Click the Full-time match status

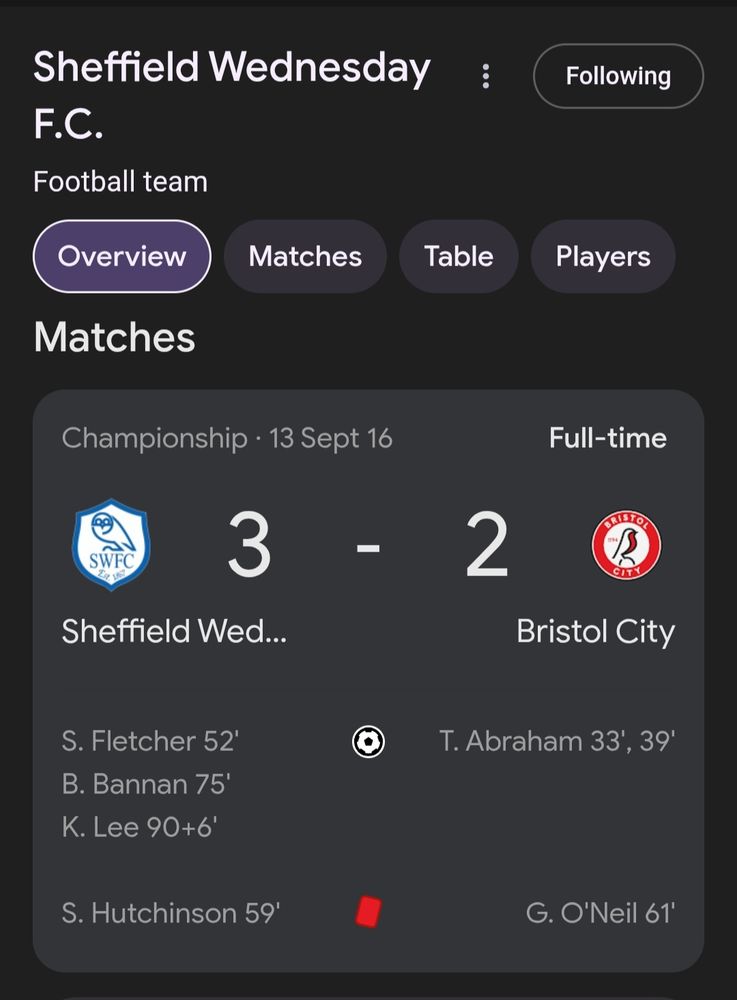[607, 438]
